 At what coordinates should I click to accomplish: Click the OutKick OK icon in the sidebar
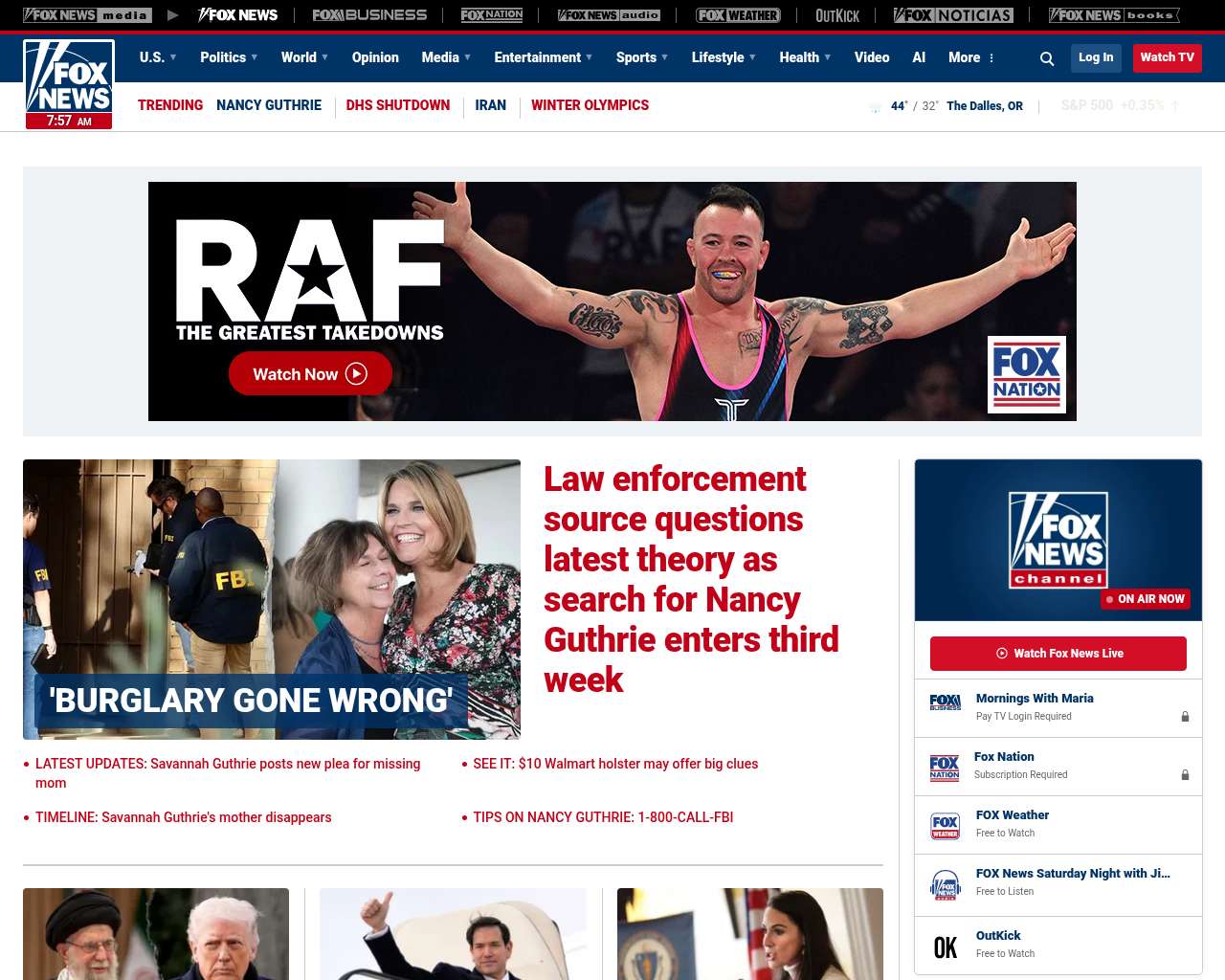(945, 947)
